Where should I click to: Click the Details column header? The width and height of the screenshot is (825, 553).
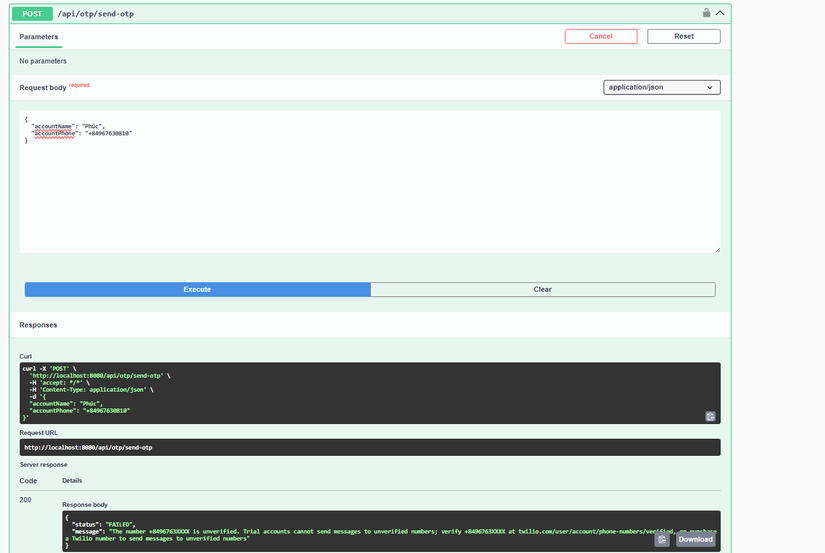pyautogui.click(x=72, y=480)
